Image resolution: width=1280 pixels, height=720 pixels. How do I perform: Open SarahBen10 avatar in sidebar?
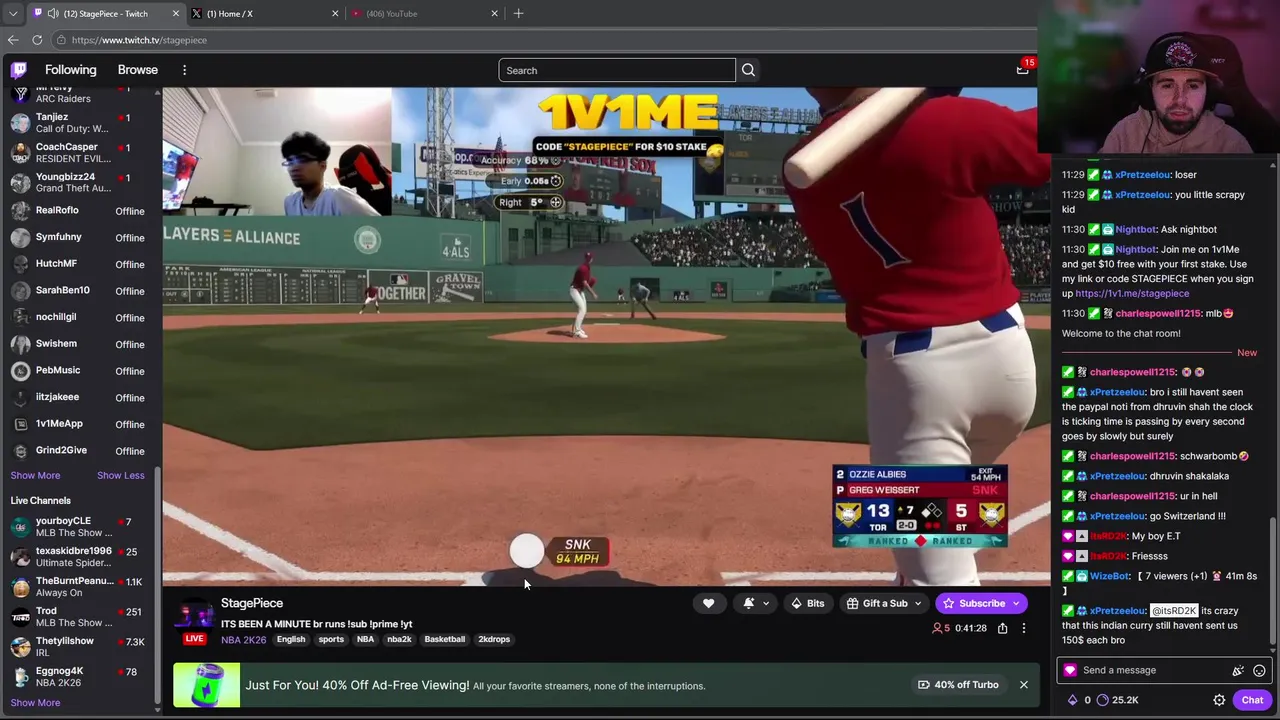20,291
